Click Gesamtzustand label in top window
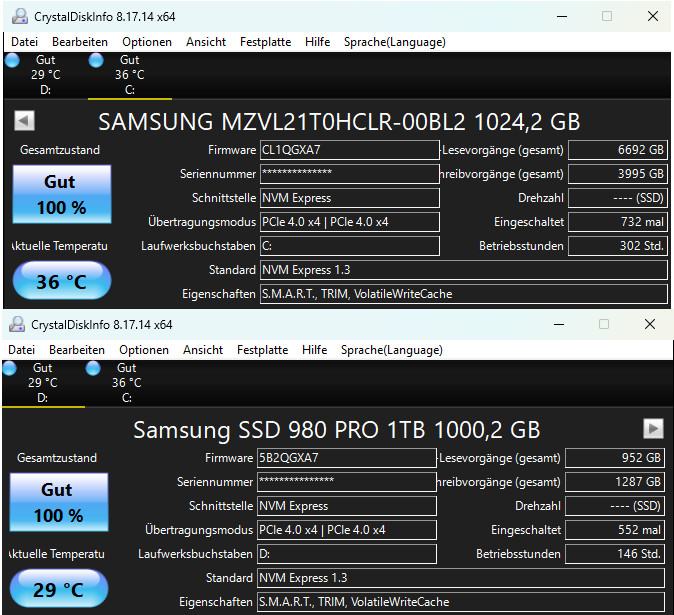 (60, 150)
